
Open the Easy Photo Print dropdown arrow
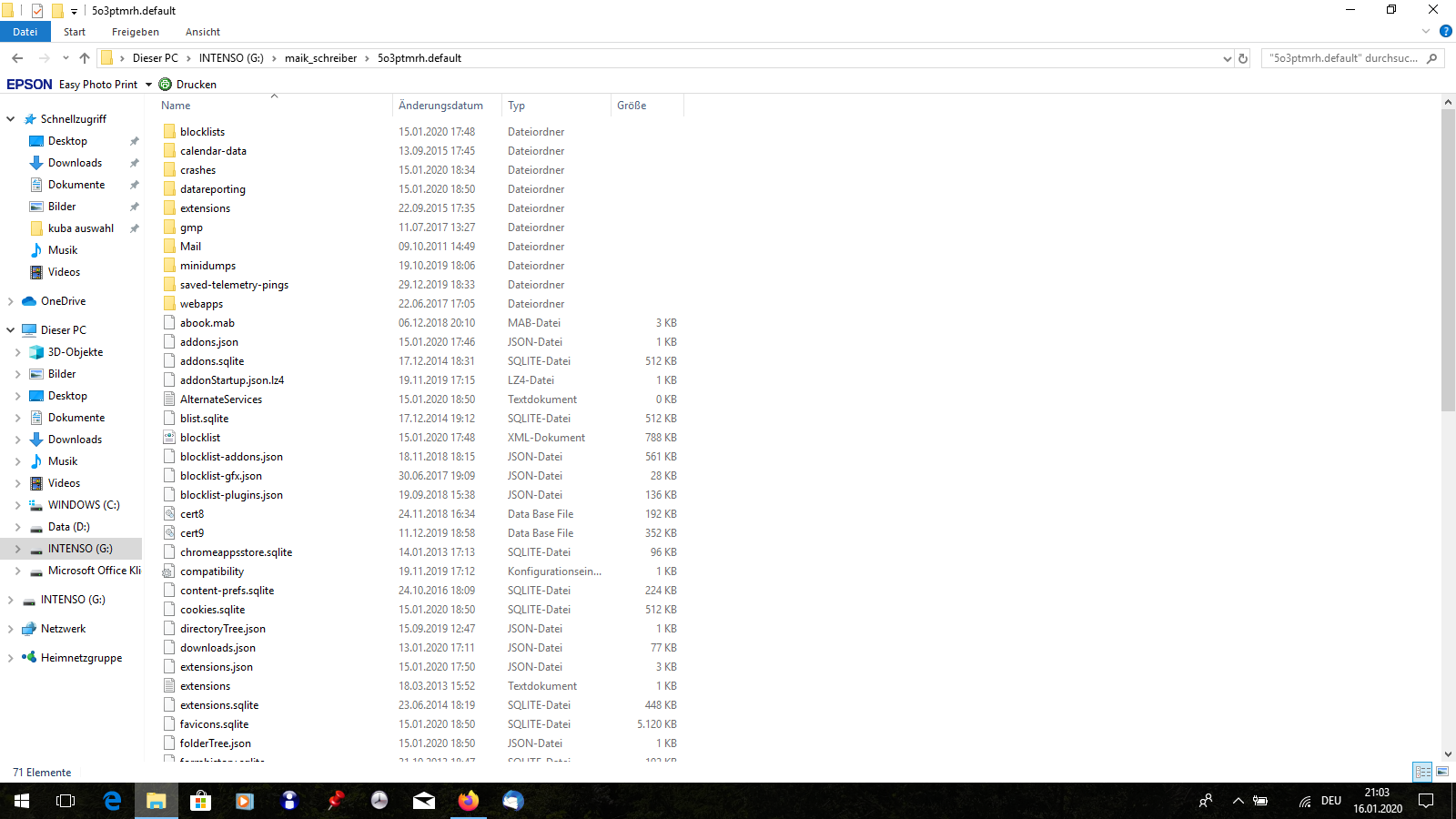[148, 85]
